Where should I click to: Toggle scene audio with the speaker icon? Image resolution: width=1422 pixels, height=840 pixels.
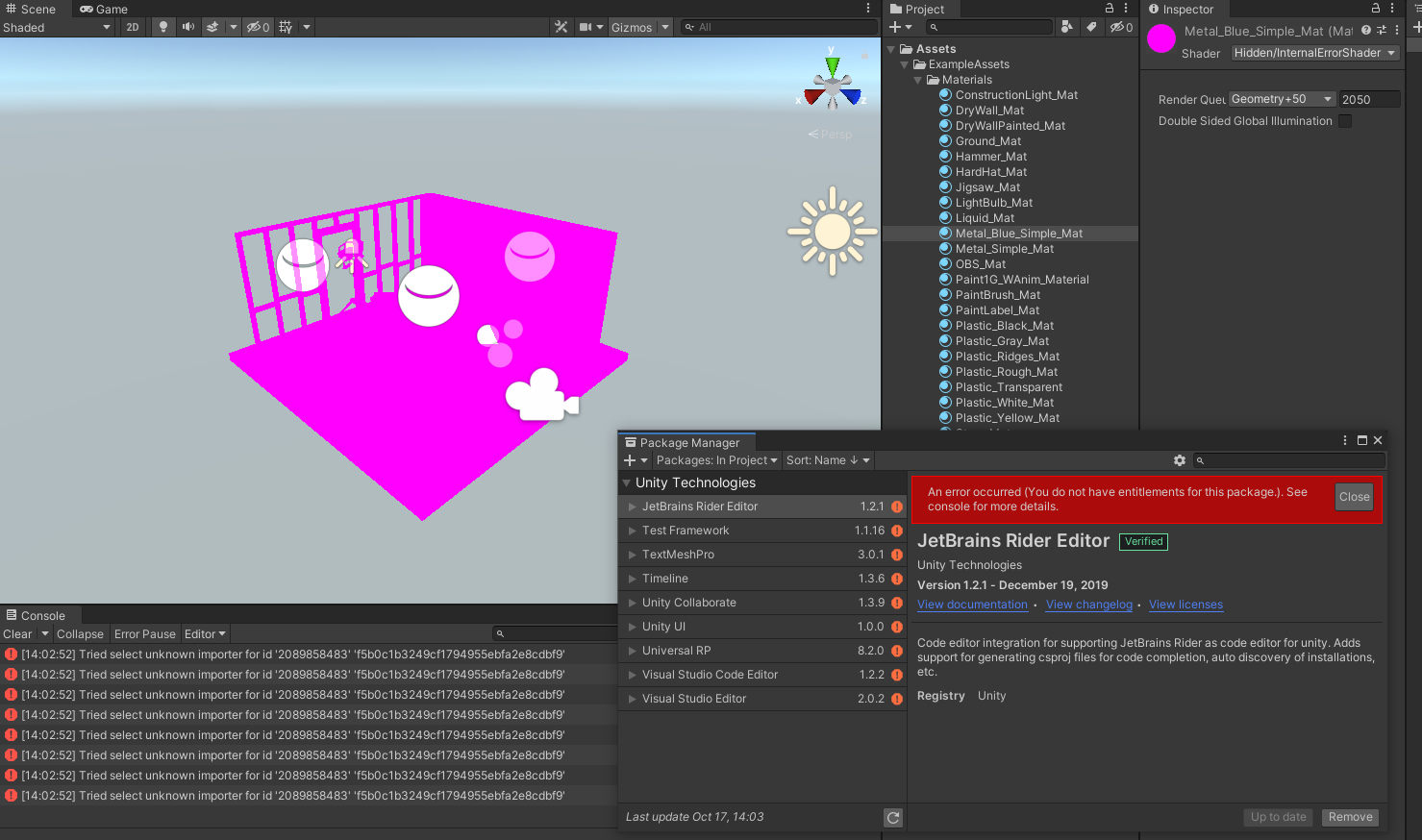188,27
